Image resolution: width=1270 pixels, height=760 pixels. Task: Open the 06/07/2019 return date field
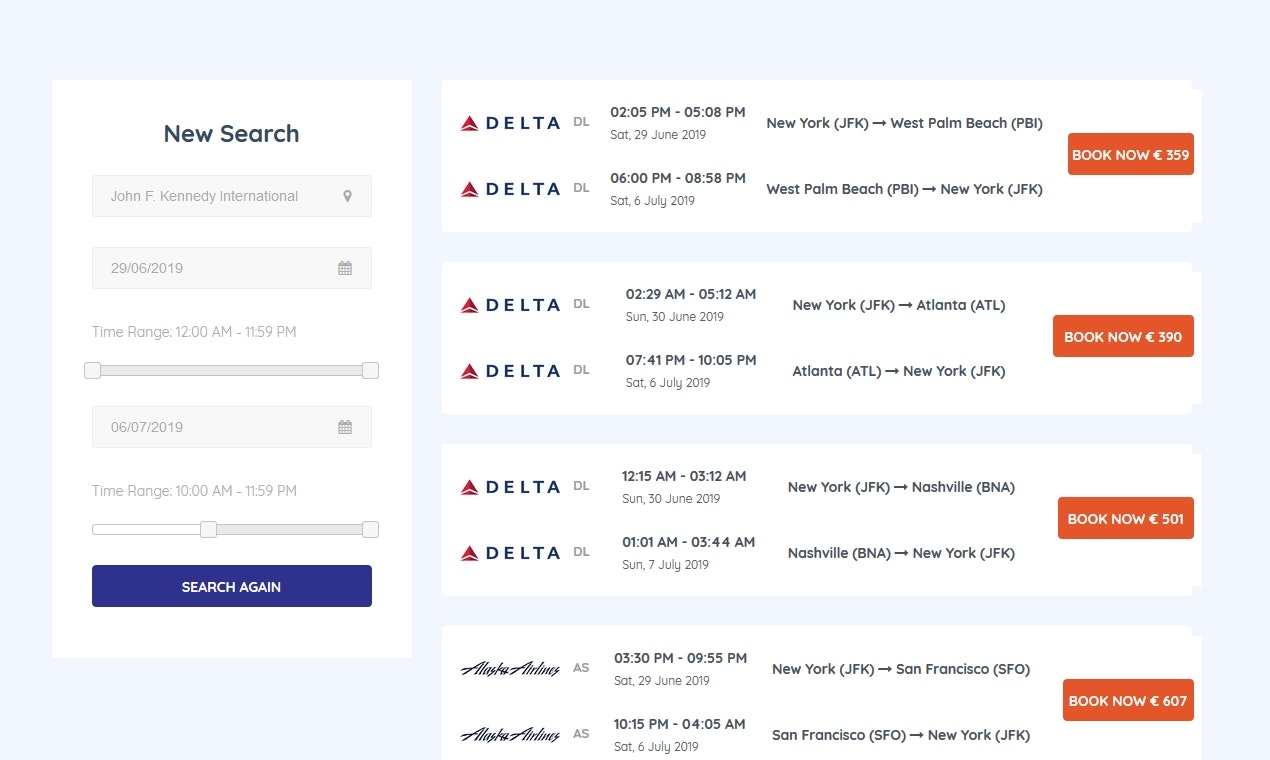coord(232,427)
